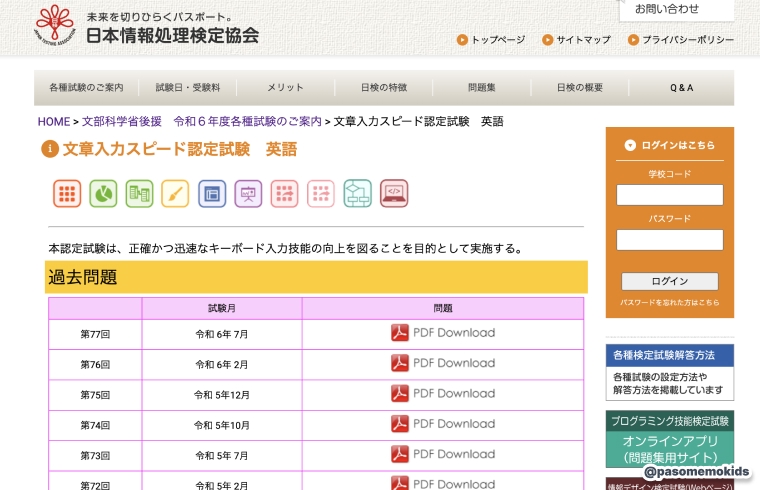
Task: Click PDF icon for 第74回 exam
Action: pyautogui.click(x=400, y=424)
